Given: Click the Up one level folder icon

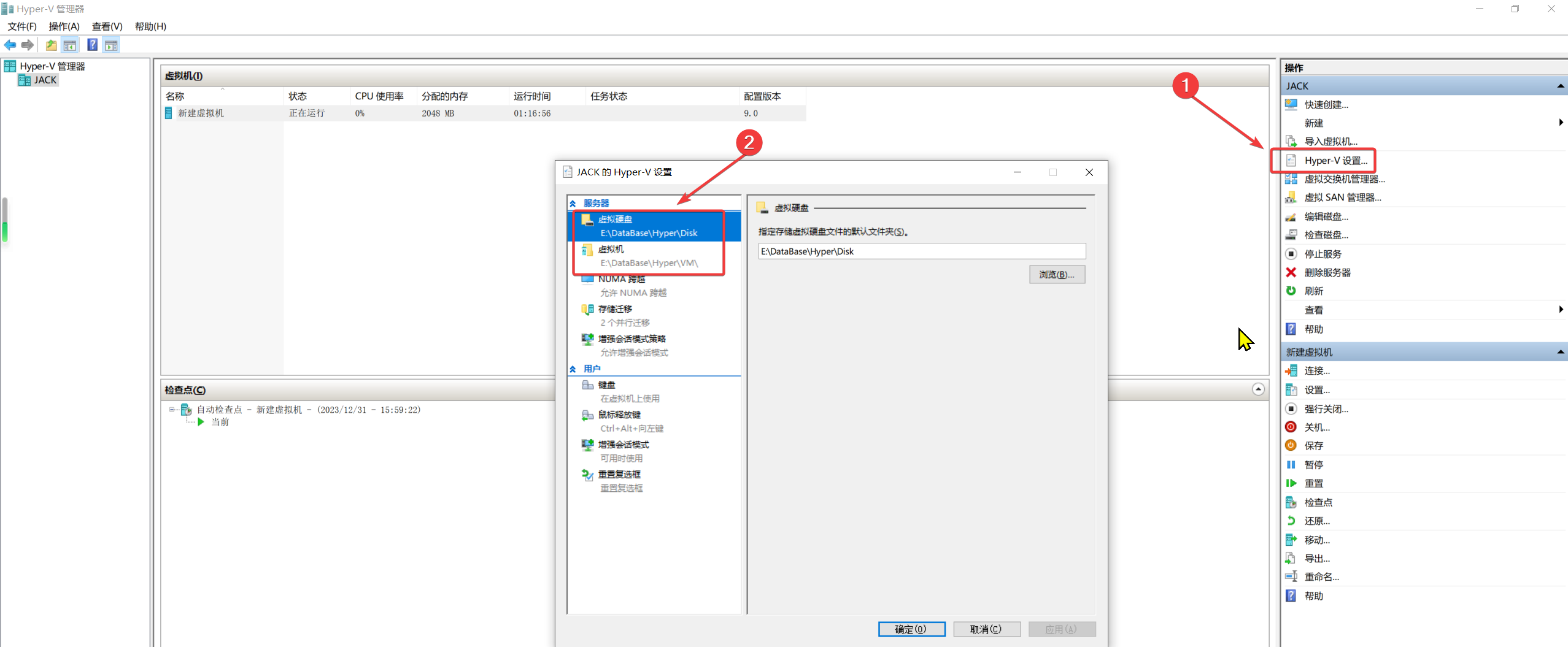Looking at the screenshot, I should [x=52, y=45].
